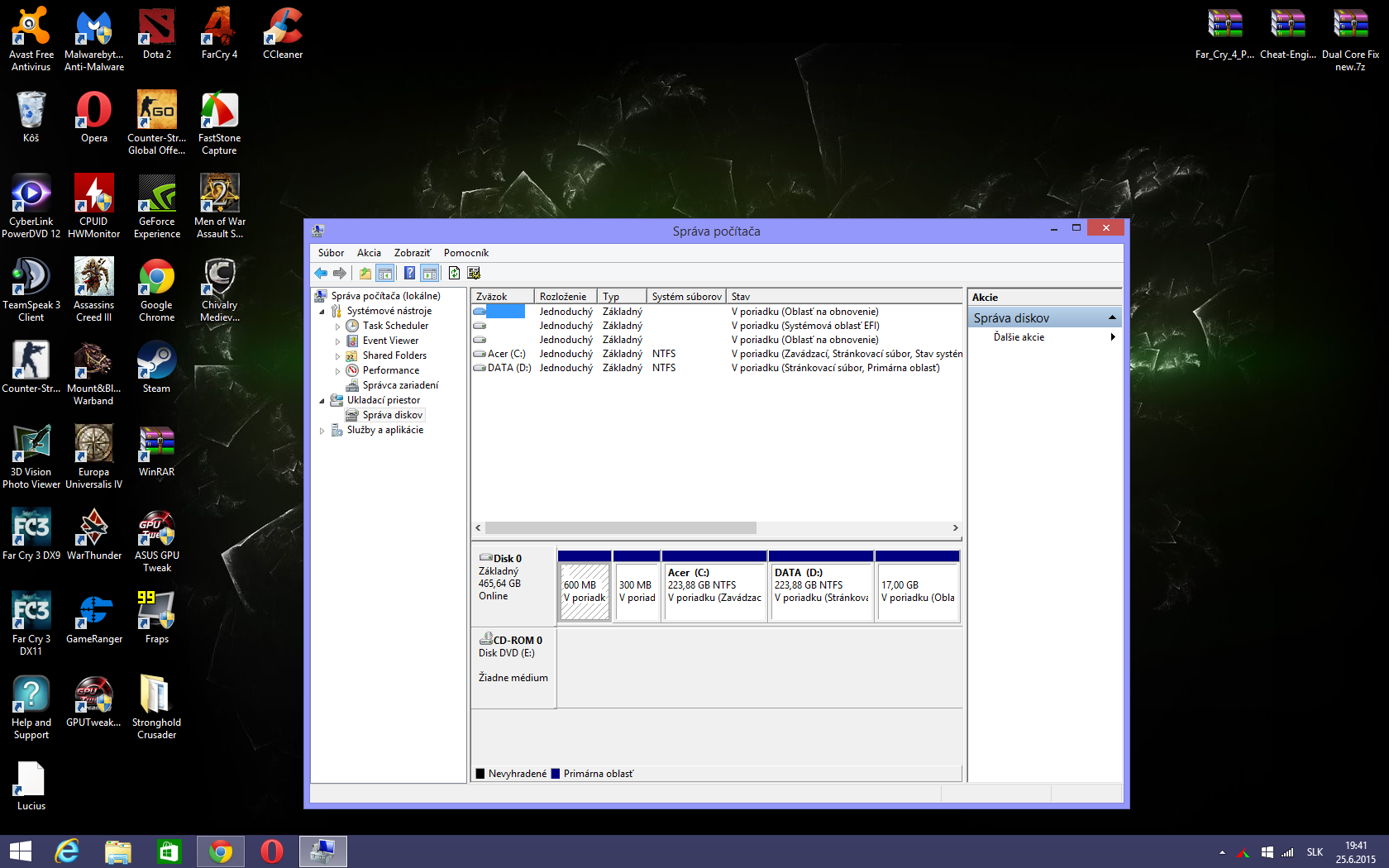Click the Up one level folder icon

tap(365, 274)
